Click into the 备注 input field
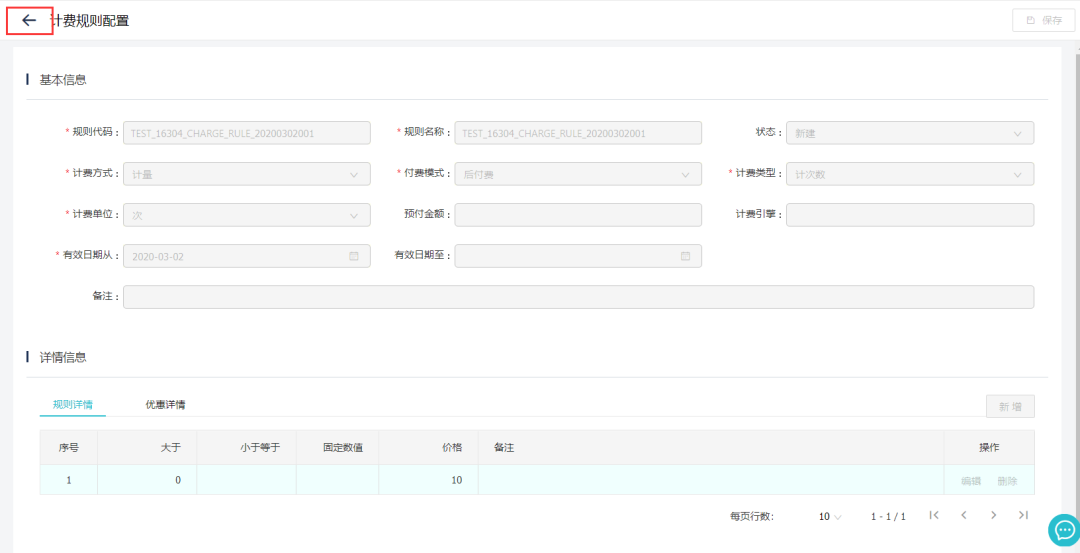Image resolution: width=1080 pixels, height=553 pixels. tap(578, 297)
